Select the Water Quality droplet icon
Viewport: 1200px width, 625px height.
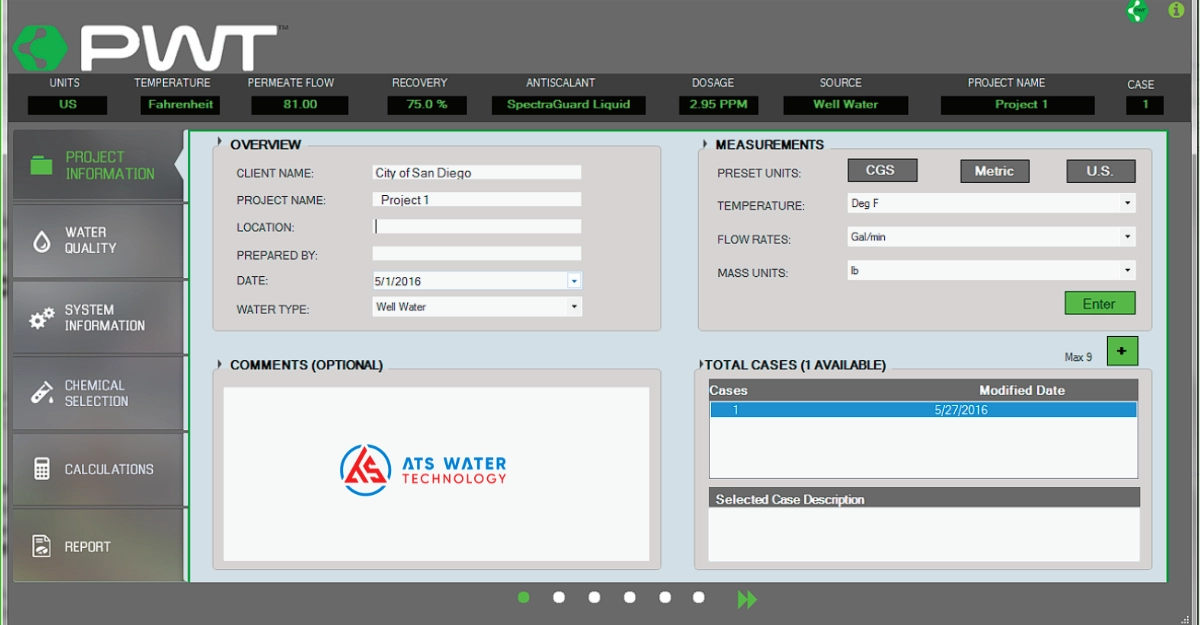click(41, 241)
